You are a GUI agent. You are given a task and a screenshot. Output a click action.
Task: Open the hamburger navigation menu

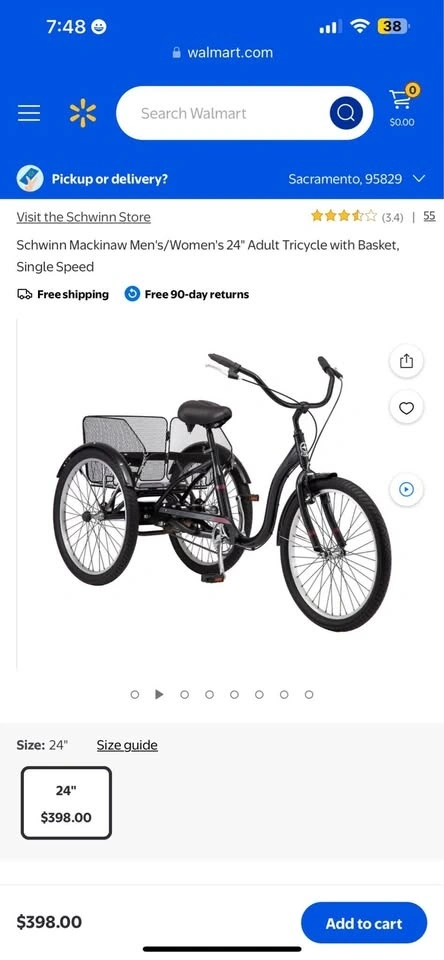click(29, 113)
